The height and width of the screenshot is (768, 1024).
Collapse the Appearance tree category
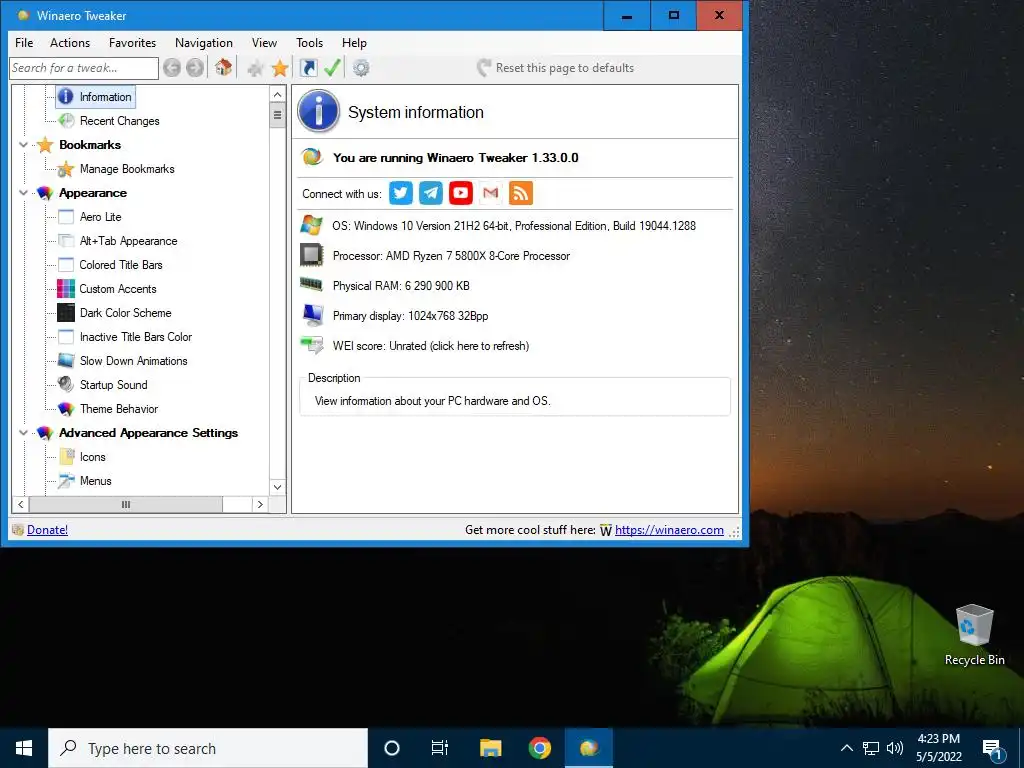[x=24, y=193]
